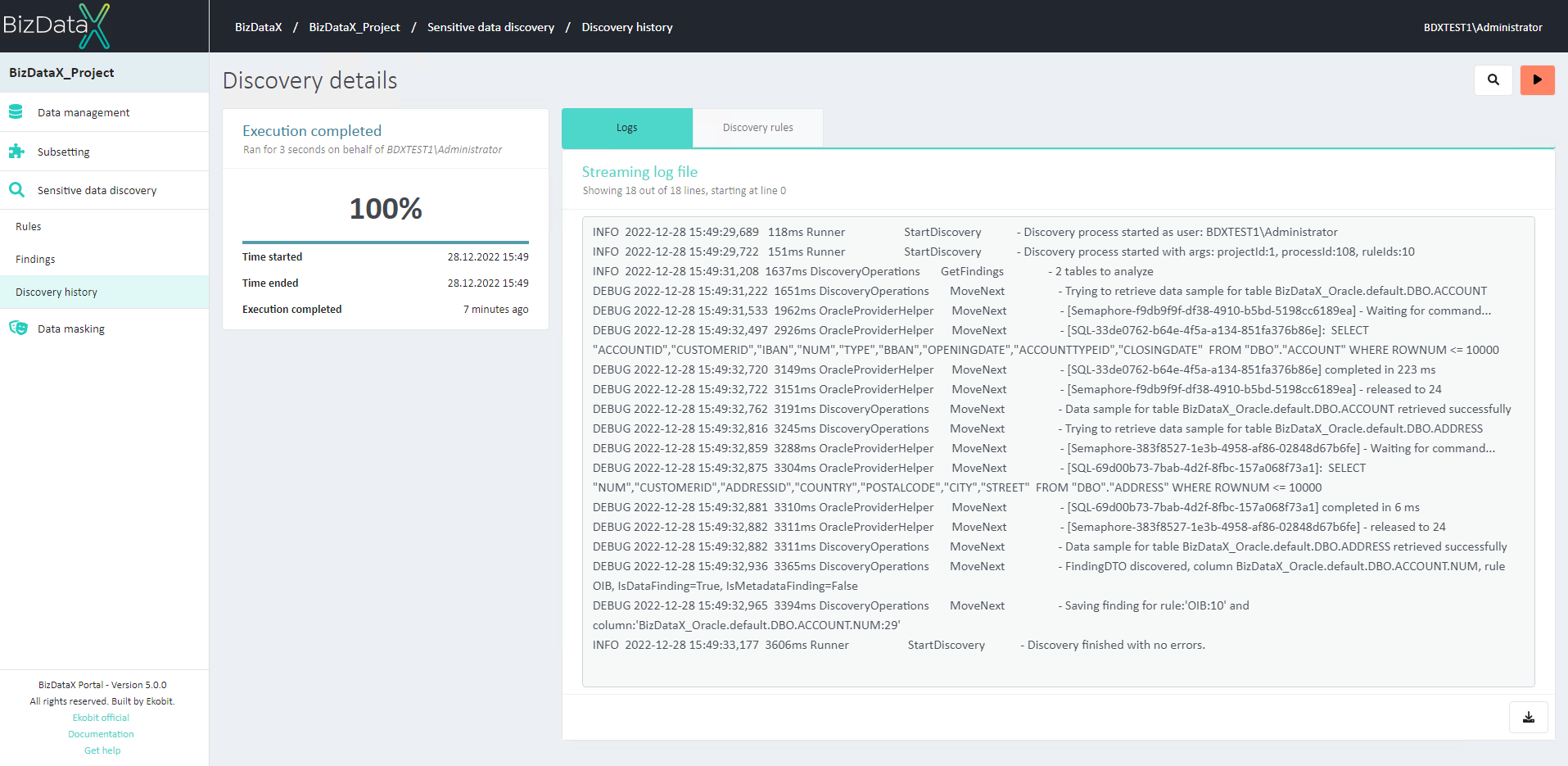Click the BizDataX logo

[x=56, y=25]
